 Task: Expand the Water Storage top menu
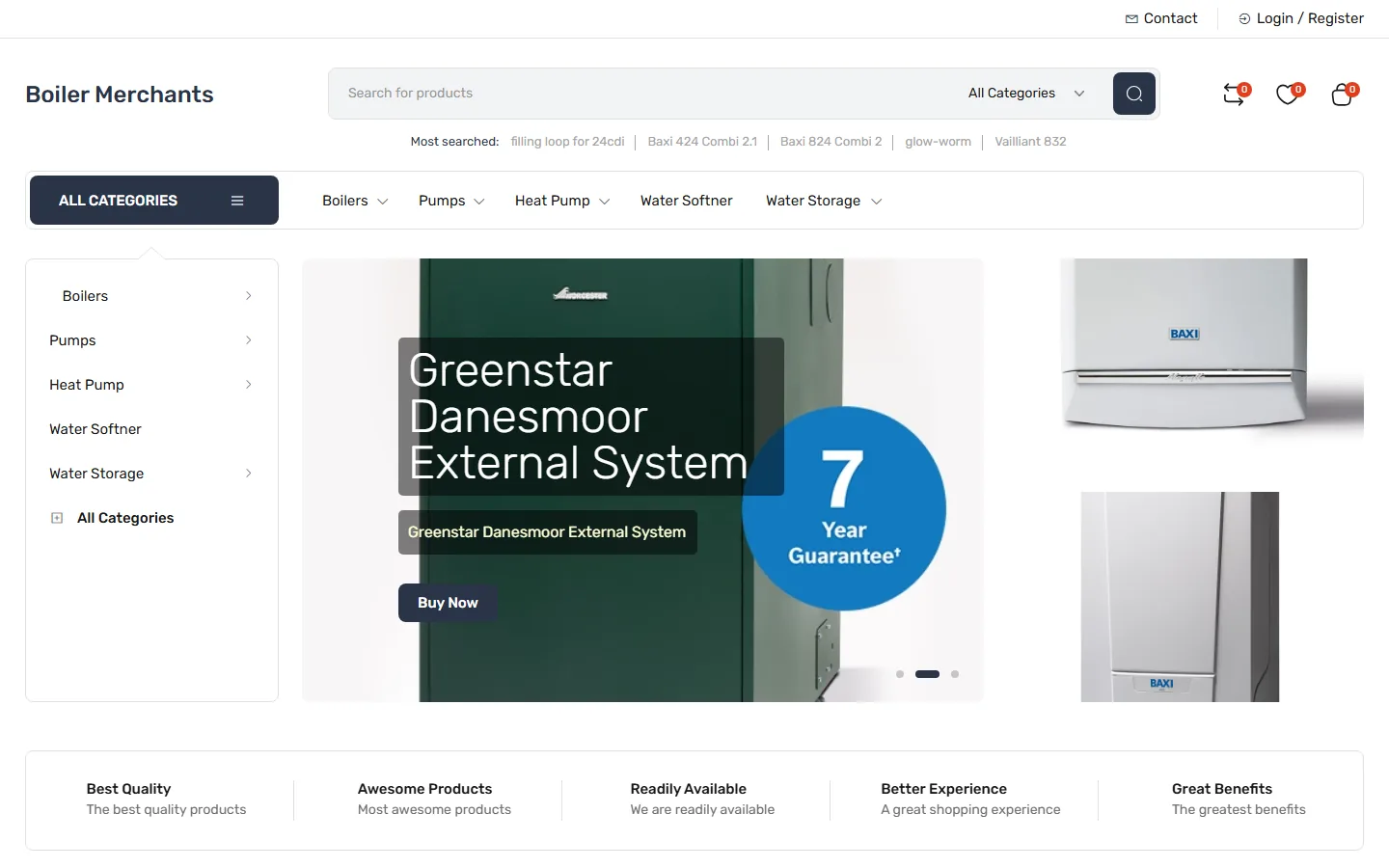[824, 201]
